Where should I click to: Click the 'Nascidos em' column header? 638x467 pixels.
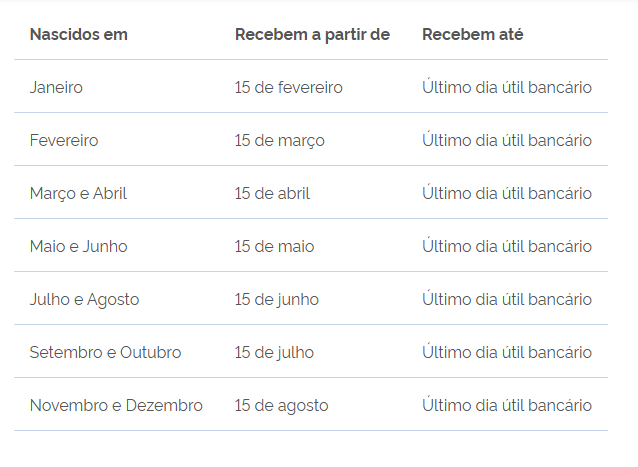[x=78, y=35]
